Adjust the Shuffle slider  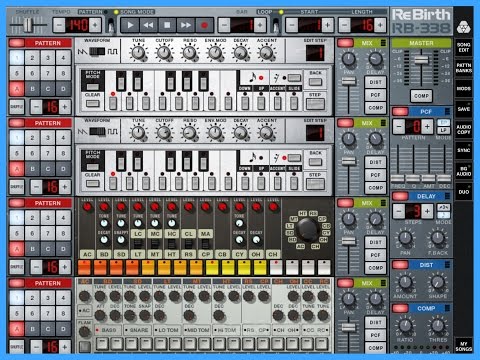click(x=28, y=25)
